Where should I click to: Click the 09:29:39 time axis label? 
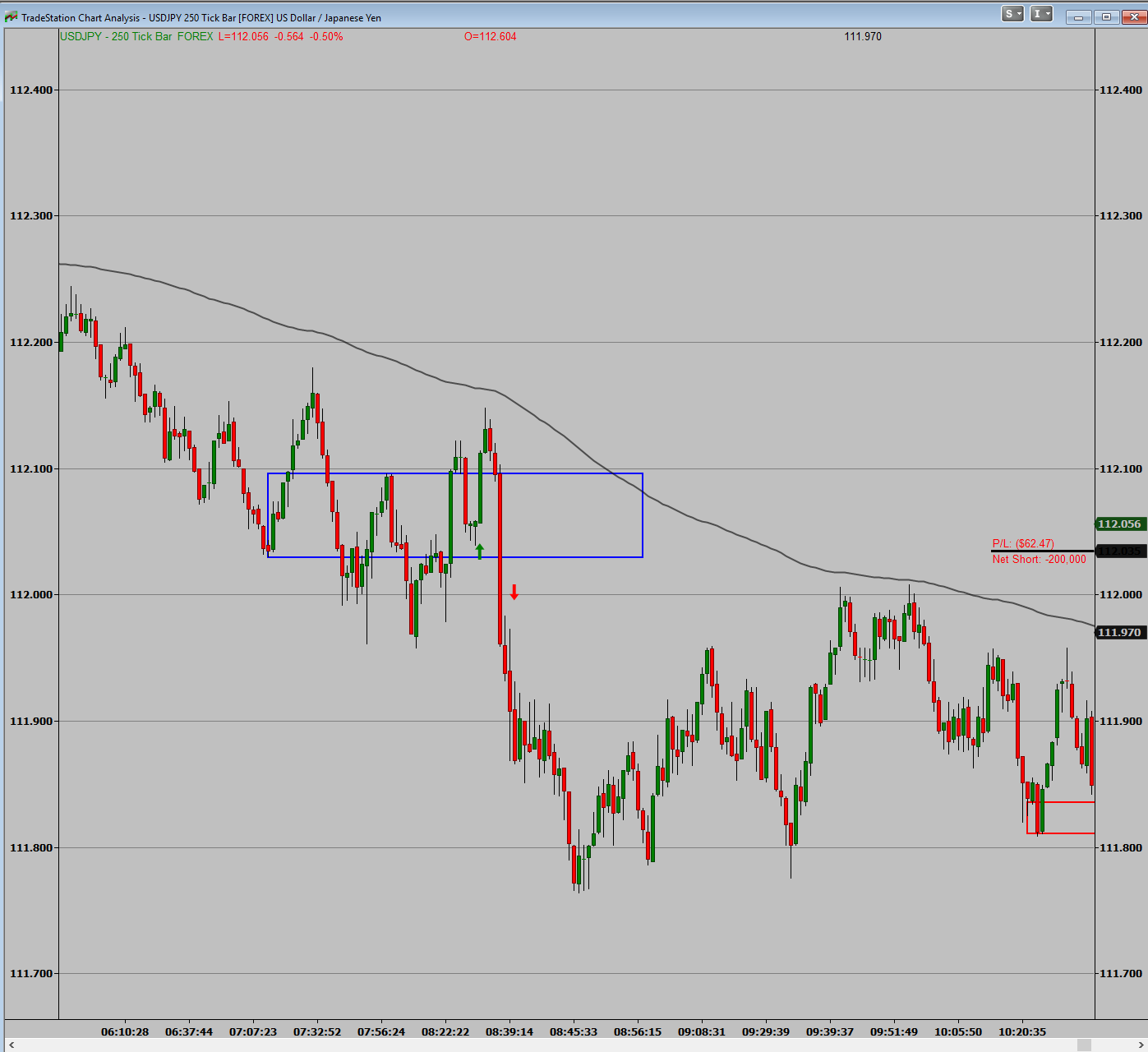click(x=766, y=1032)
